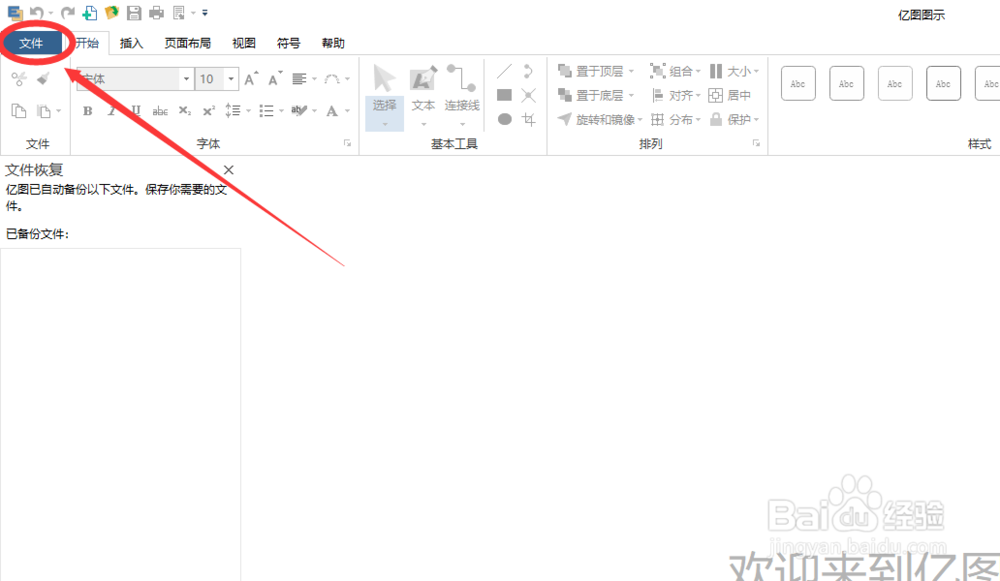Click the Copy icon in 文件 group

pyautogui.click(x=19, y=111)
